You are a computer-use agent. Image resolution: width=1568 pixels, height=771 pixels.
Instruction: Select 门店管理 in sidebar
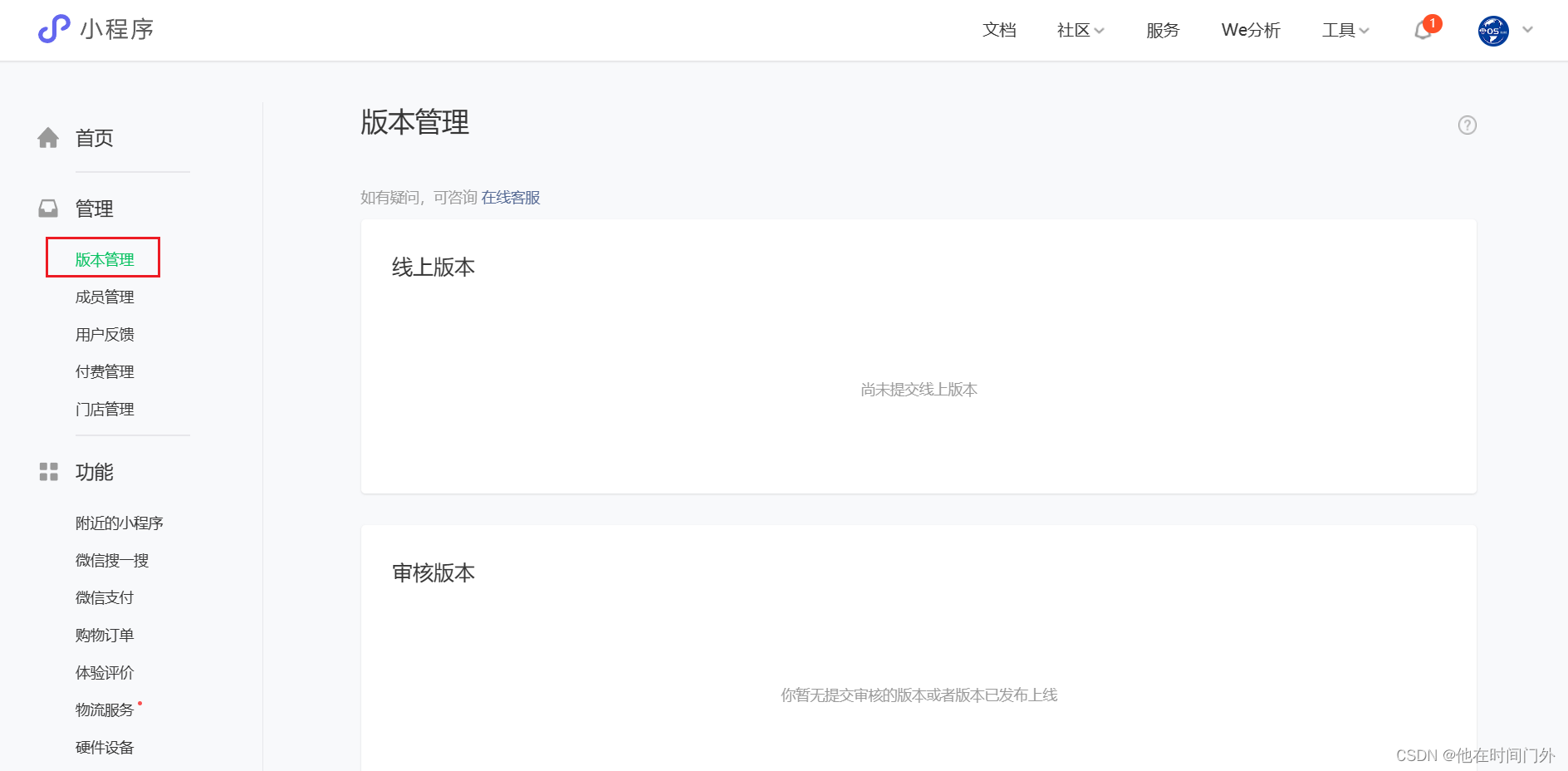[105, 409]
